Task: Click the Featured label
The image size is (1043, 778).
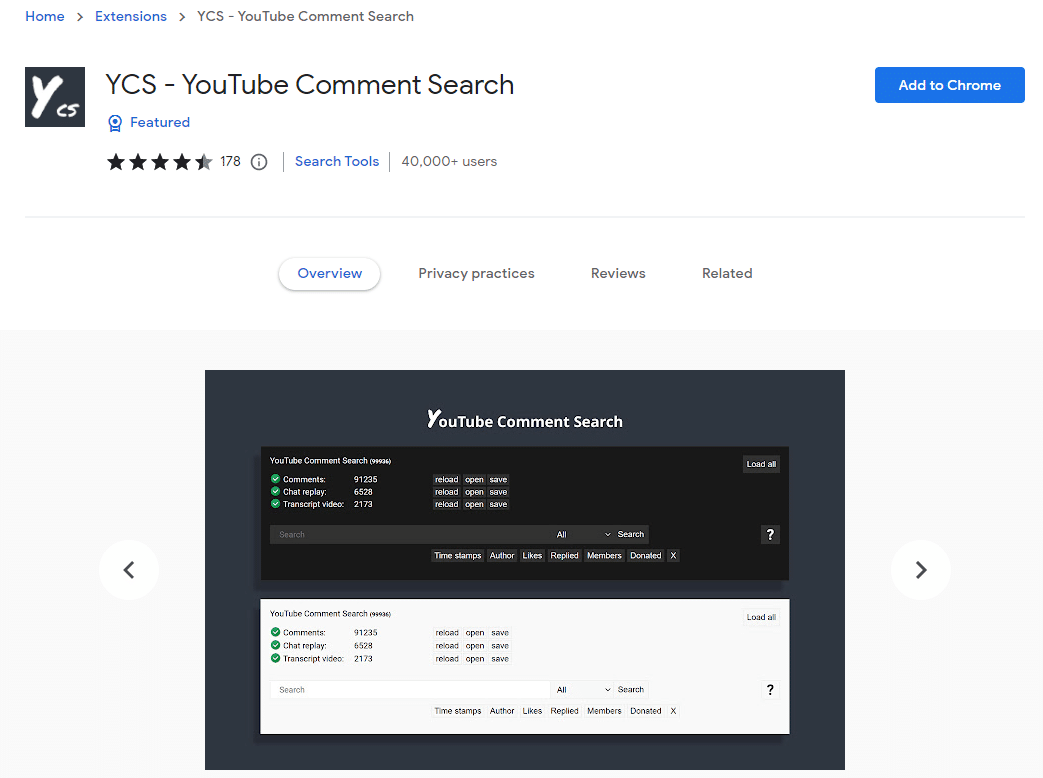Action: [160, 122]
